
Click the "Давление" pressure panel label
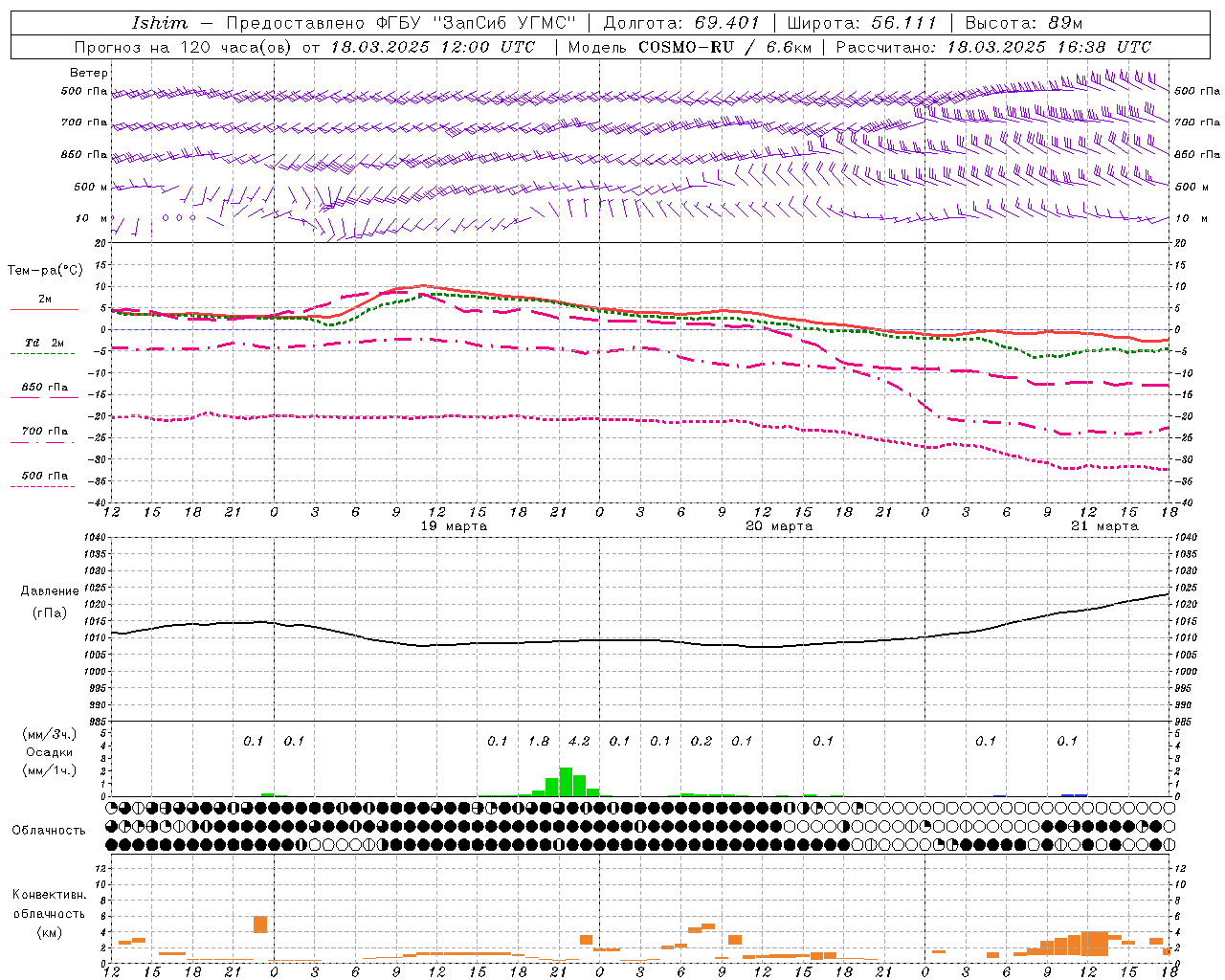(50, 591)
